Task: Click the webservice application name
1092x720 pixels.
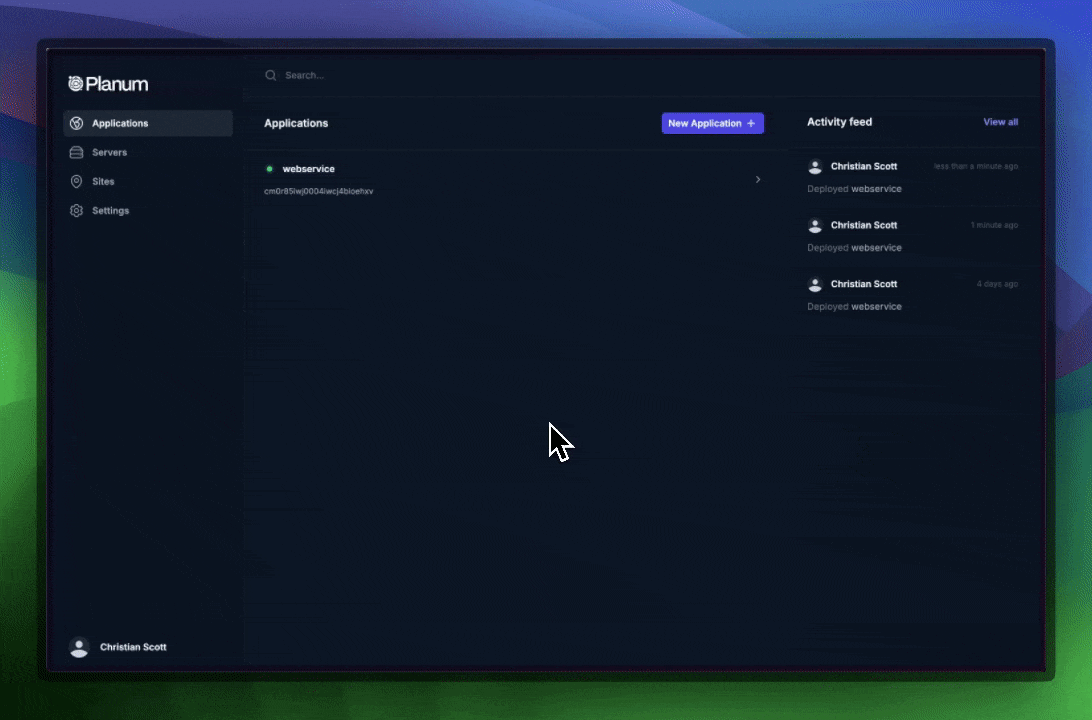Action: coord(307,169)
